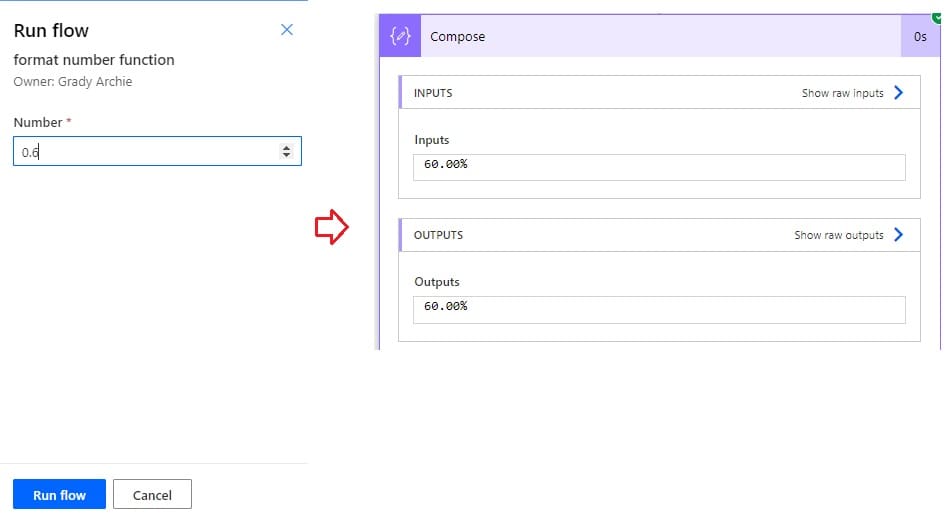
Task: Select the Outputs value 60.00% field
Action: coord(659,310)
